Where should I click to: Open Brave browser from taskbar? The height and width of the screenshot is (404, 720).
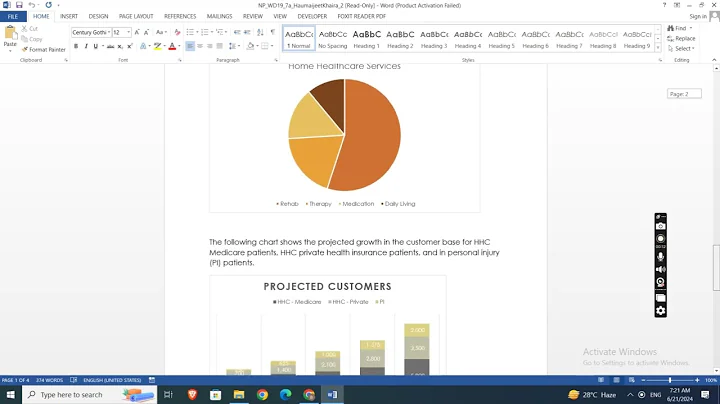[x=192, y=395]
